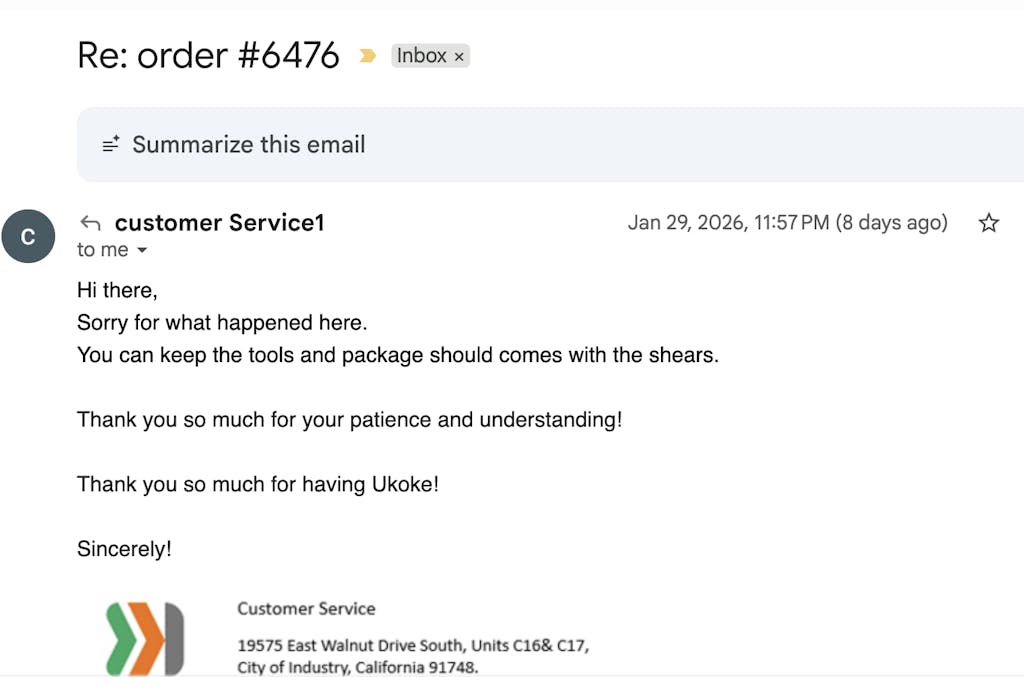Image resolution: width=1024 pixels, height=697 pixels.
Task: Click the yellow importance marker
Action: (368, 56)
